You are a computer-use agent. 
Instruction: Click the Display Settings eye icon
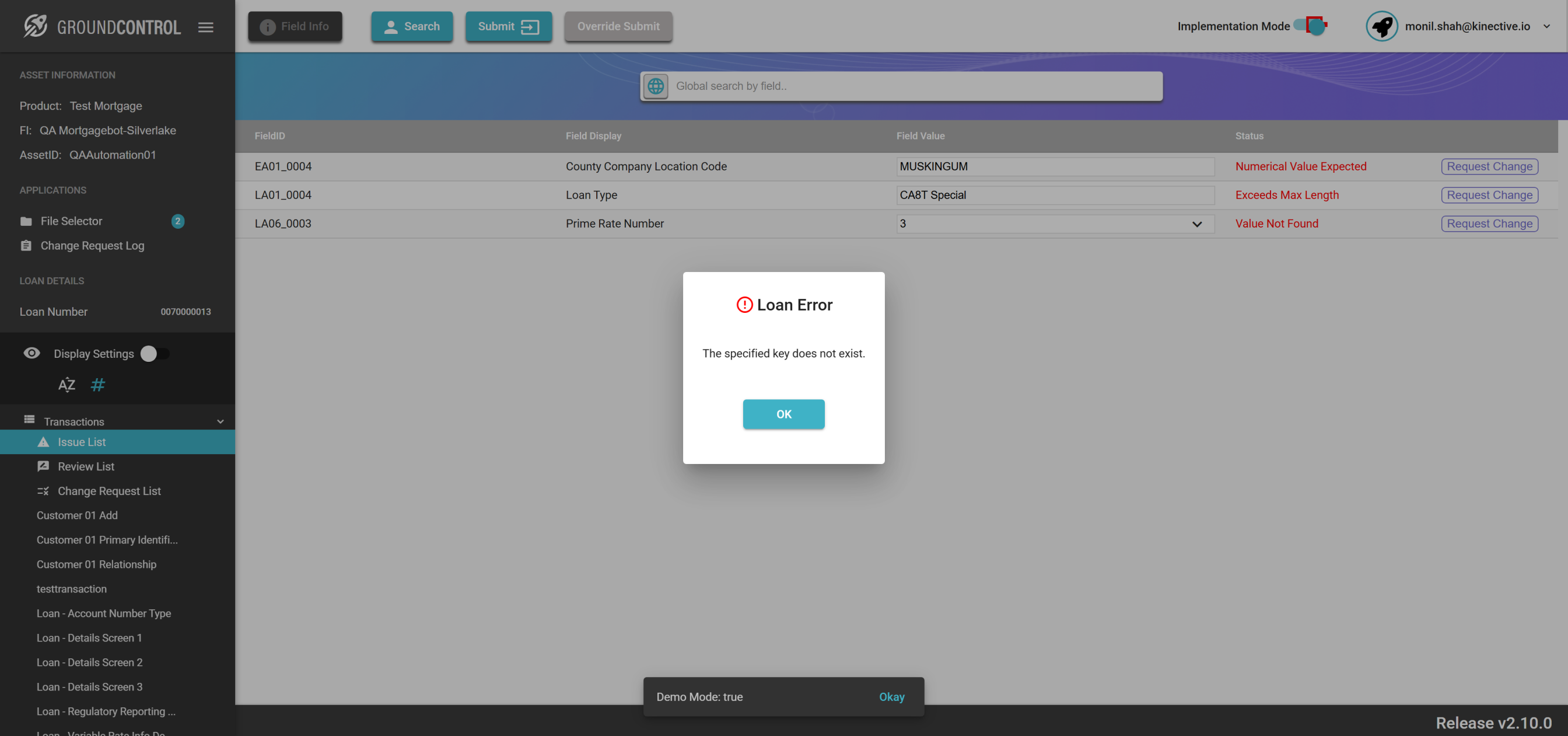32,353
